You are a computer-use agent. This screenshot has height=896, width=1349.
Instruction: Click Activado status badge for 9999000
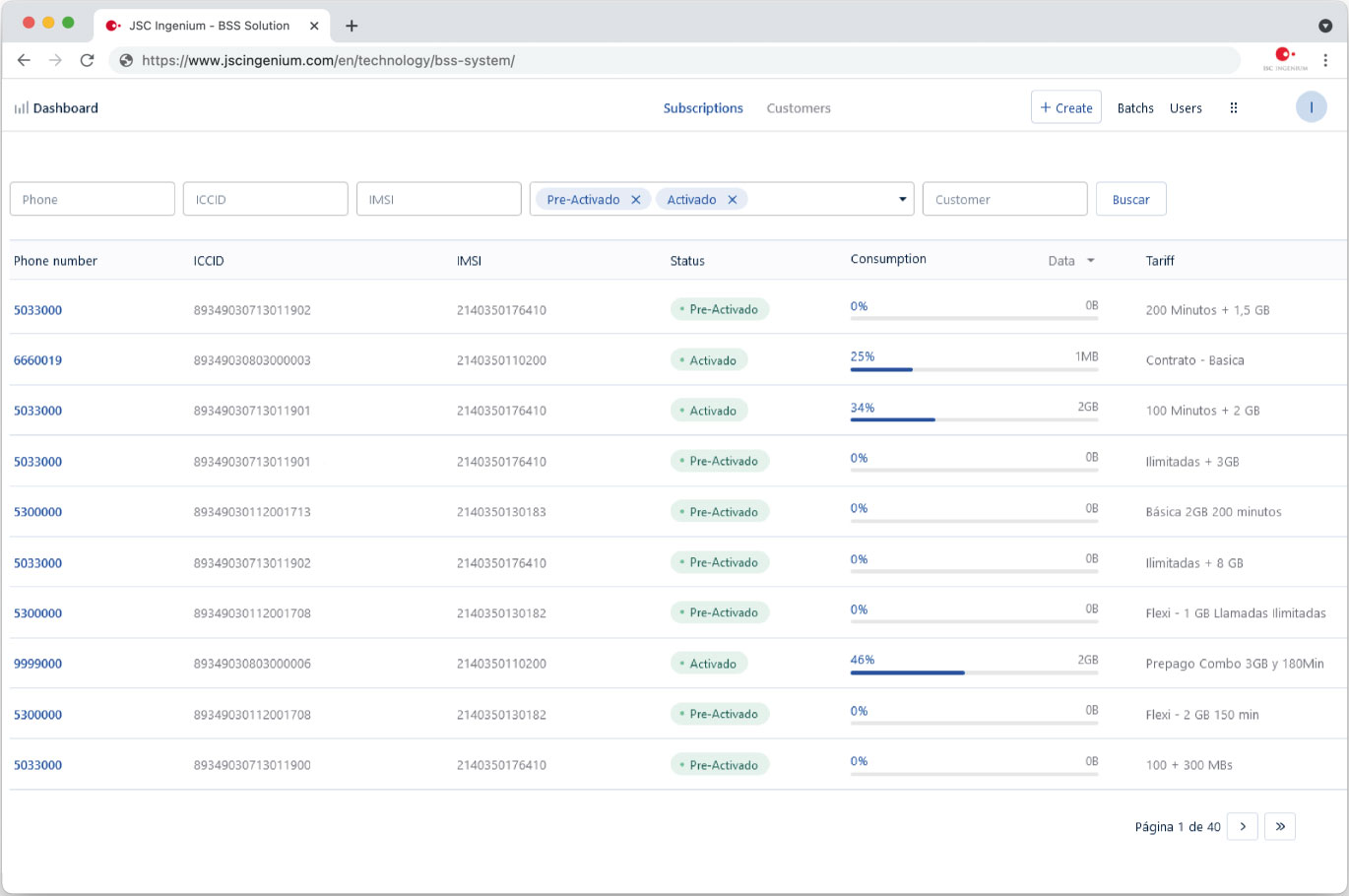tap(709, 664)
